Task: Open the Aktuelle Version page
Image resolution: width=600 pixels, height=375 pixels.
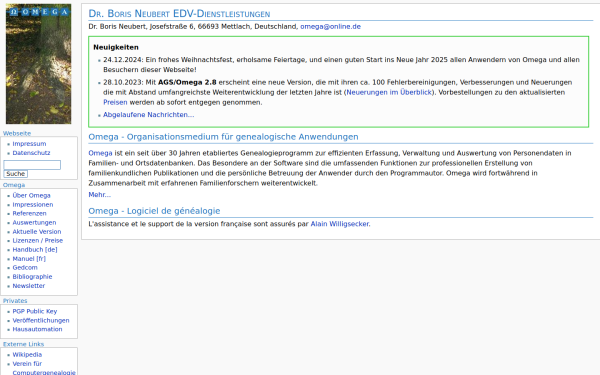Action: (37, 232)
